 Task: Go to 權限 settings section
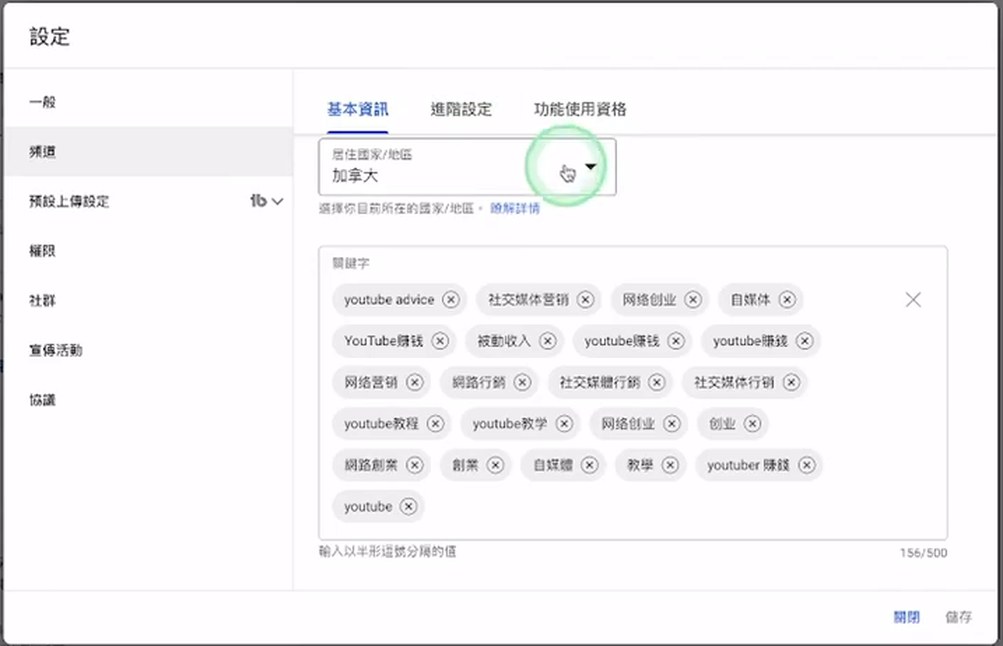pos(148,251)
